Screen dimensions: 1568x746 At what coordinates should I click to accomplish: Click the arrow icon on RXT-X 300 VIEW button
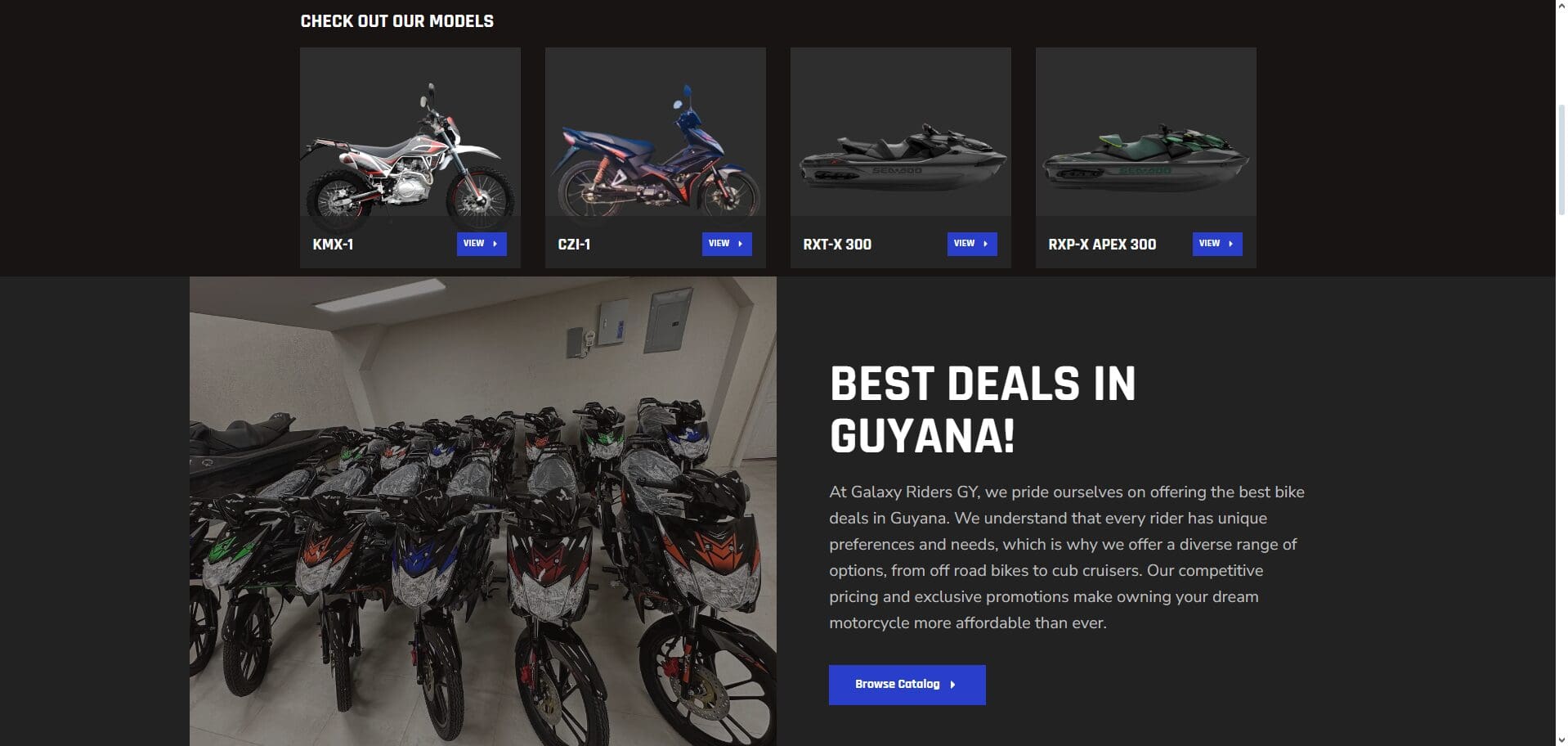coord(986,244)
